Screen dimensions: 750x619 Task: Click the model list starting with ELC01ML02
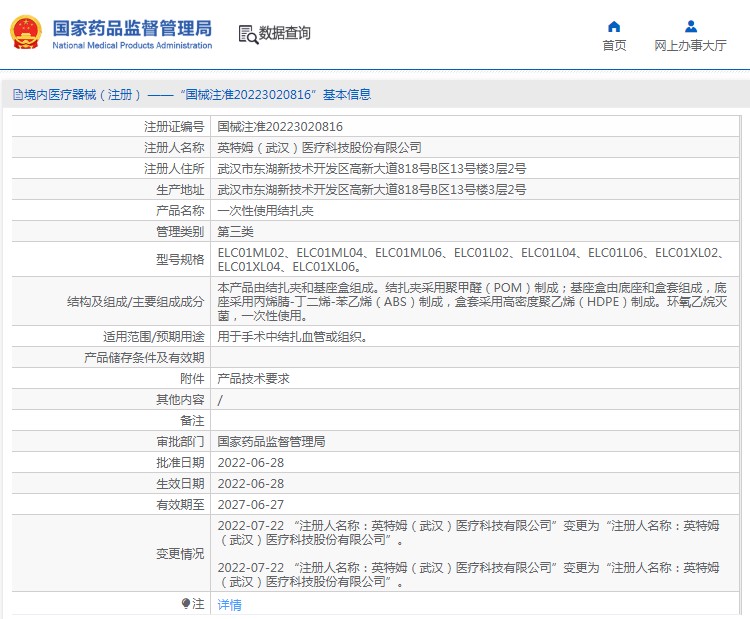470,259
